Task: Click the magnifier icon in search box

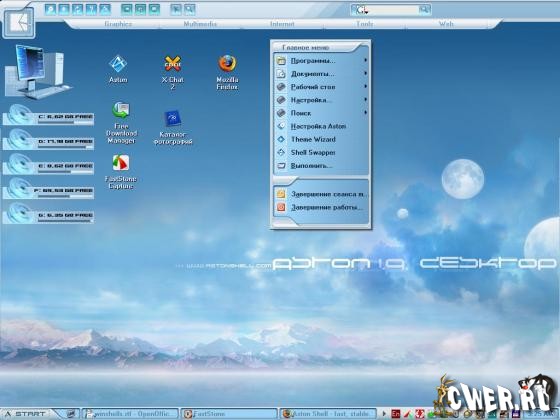Action: pos(424,10)
